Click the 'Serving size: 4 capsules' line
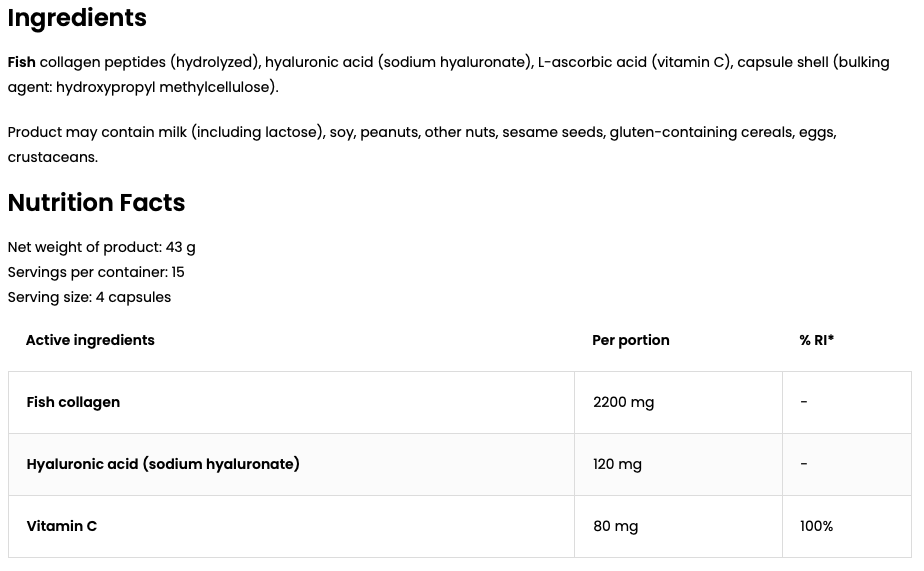The image size is (924, 571). tap(89, 297)
